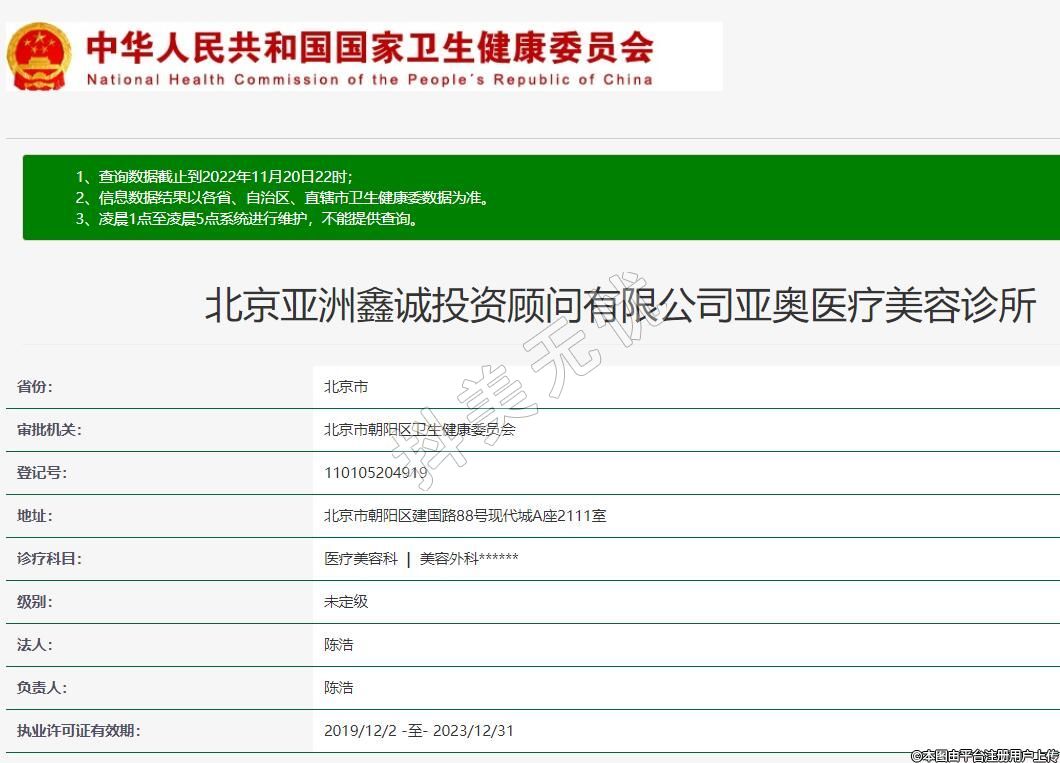Select the approving authority value text
The image size is (1060, 763).
pyautogui.click(x=419, y=430)
